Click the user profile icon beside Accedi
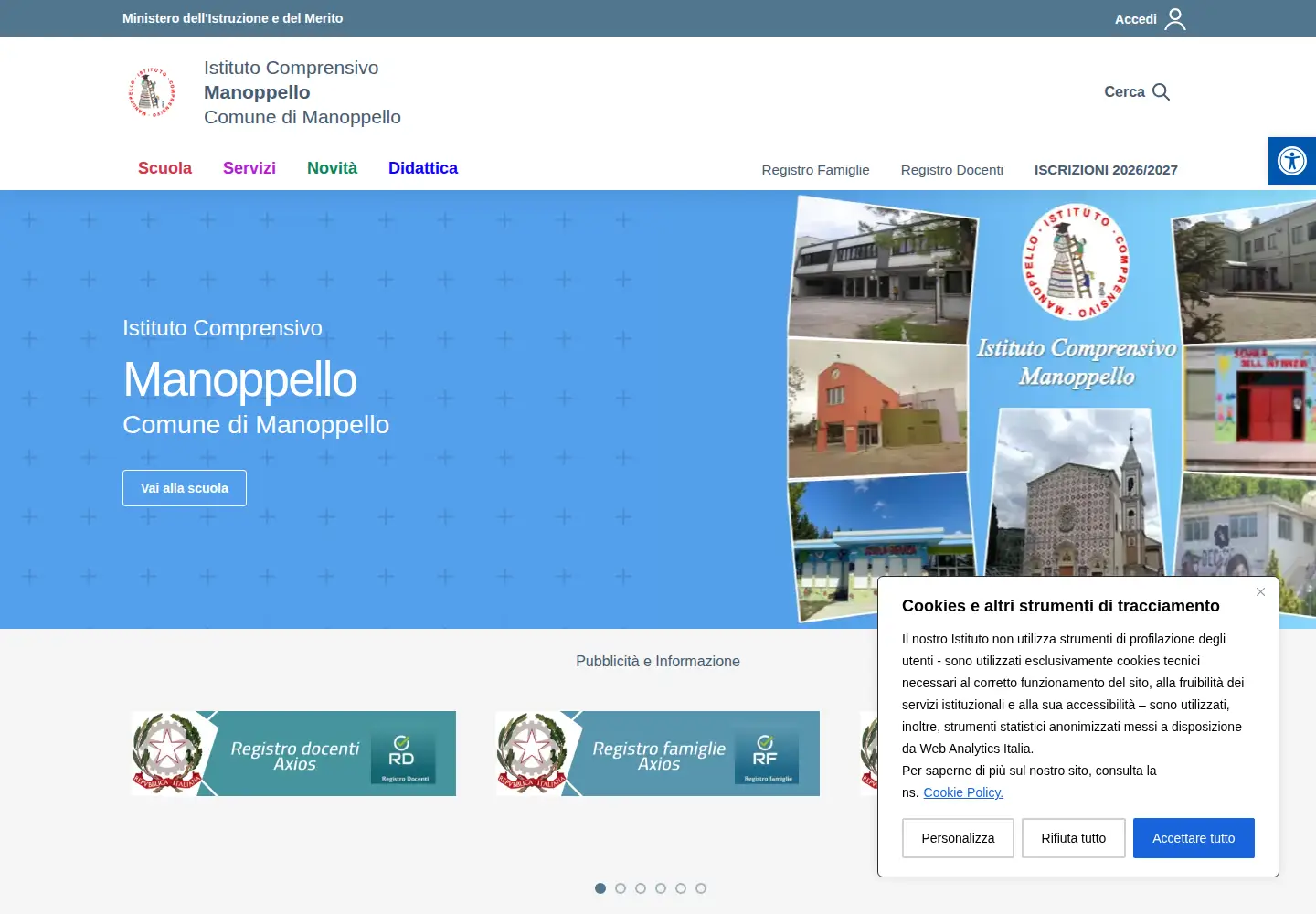Screen dimensions: 1316x914 [1175, 19]
